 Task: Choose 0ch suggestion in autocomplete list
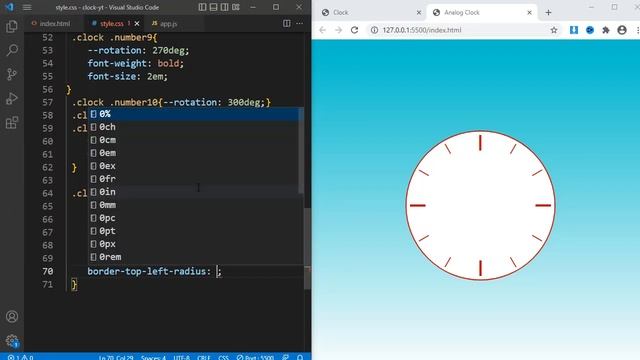pos(194,127)
